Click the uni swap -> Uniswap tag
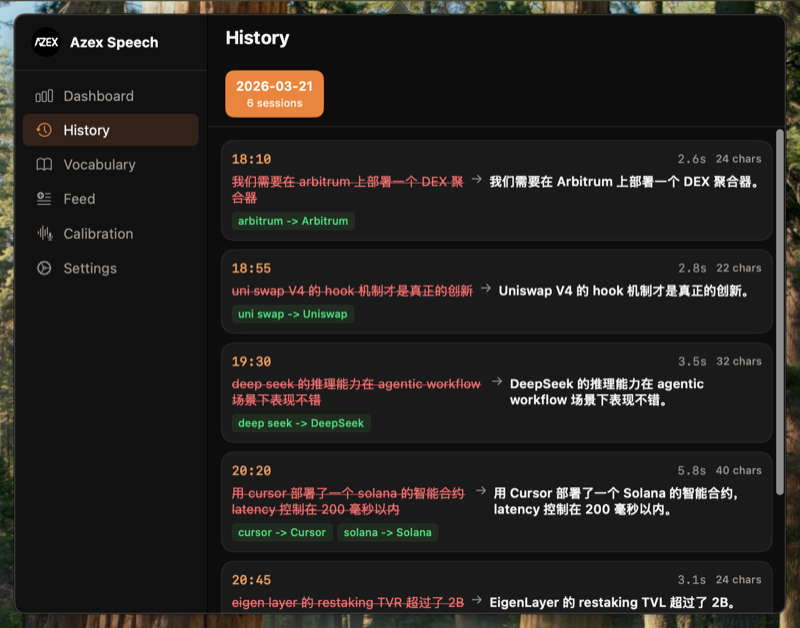 [x=292, y=314]
